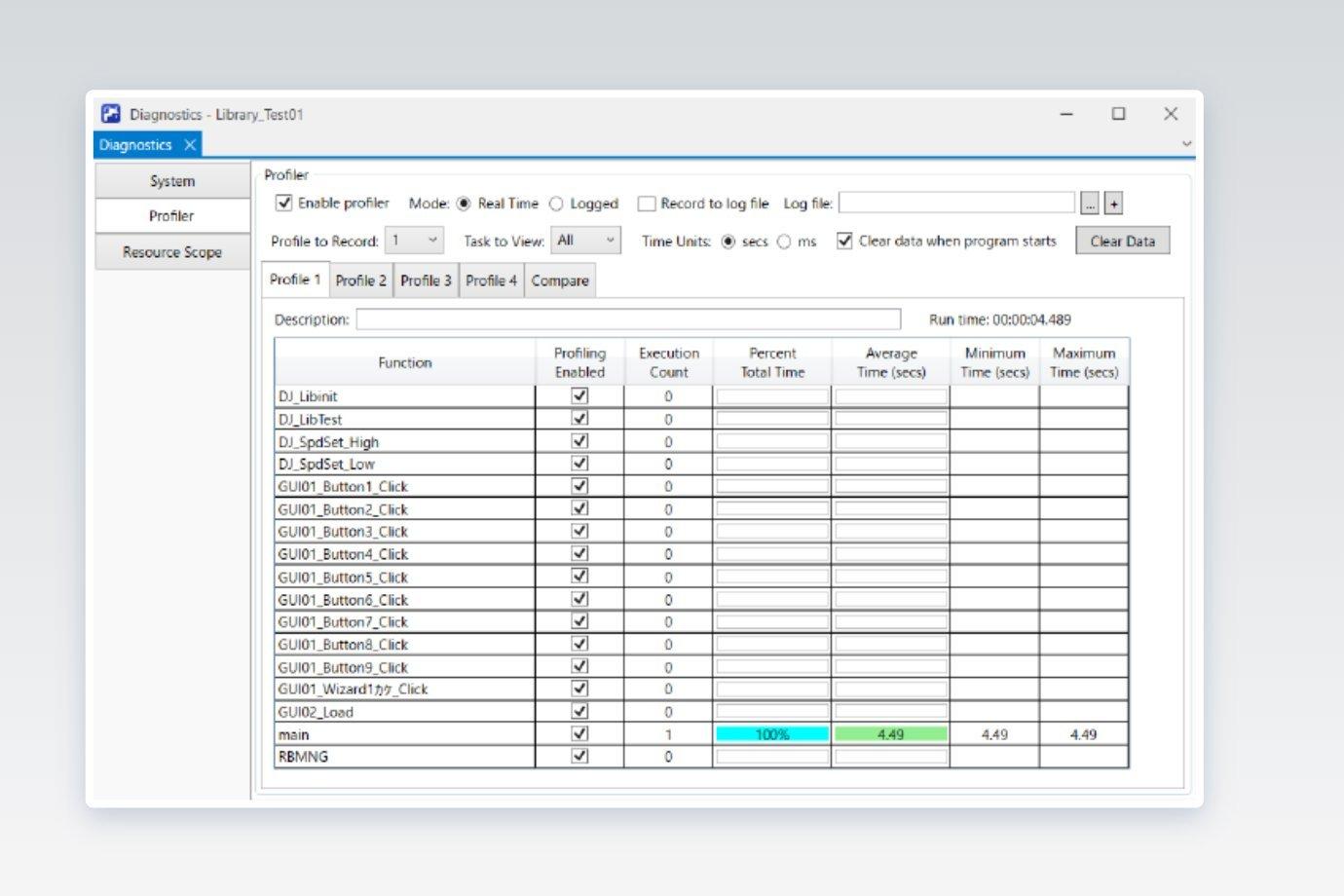Click the Diagnostics app icon in title bar
The image size is (1344, 896).
111,114
